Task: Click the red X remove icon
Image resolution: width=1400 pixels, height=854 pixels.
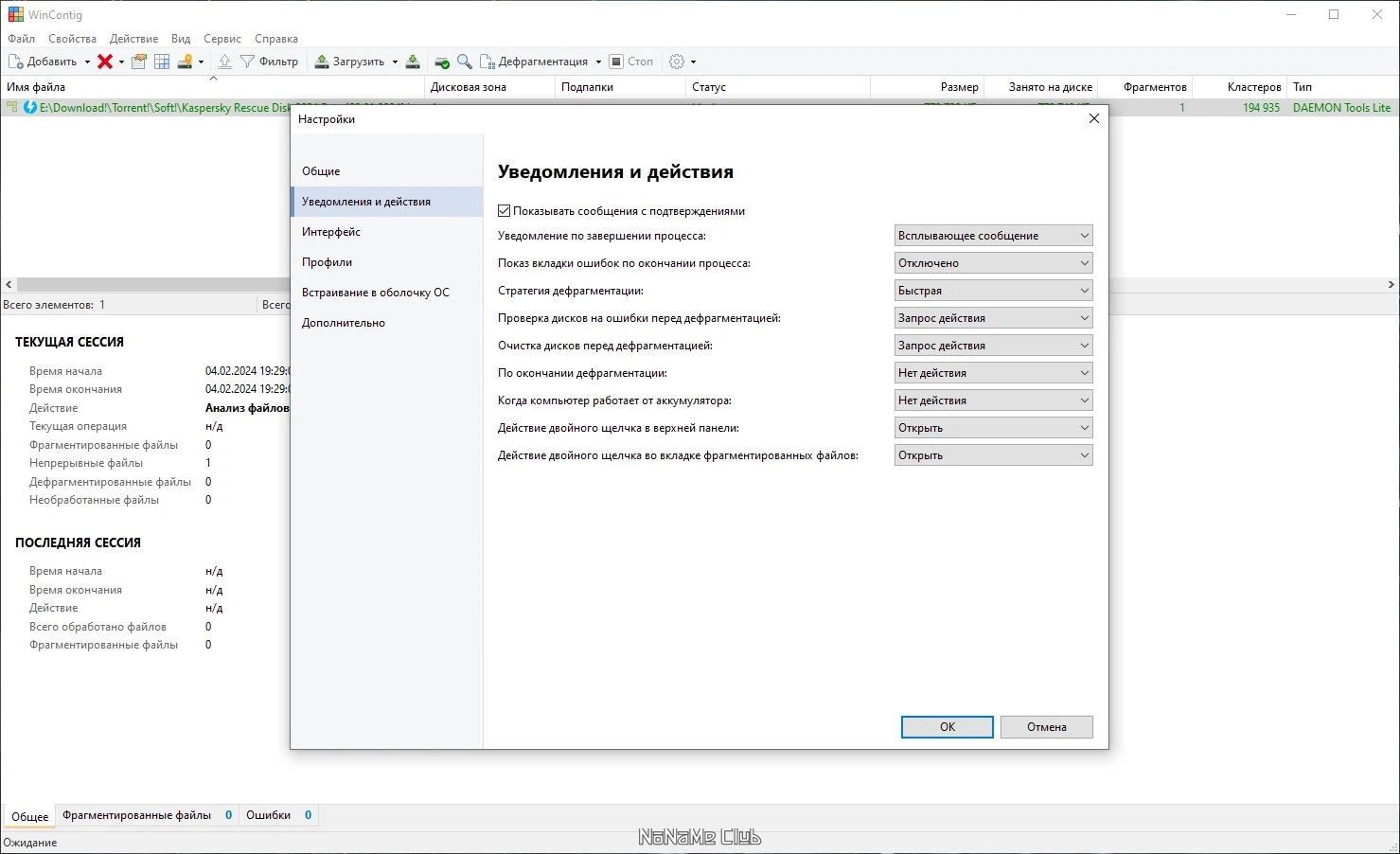Action: click(x=105, y=62)
